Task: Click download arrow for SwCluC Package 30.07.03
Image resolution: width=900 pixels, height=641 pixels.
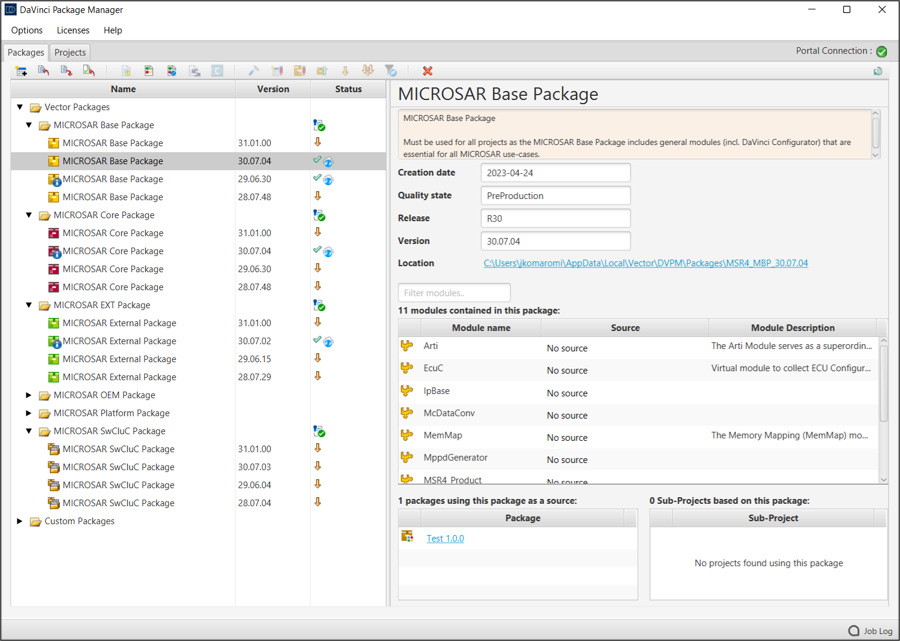Action: click(317, 466)
